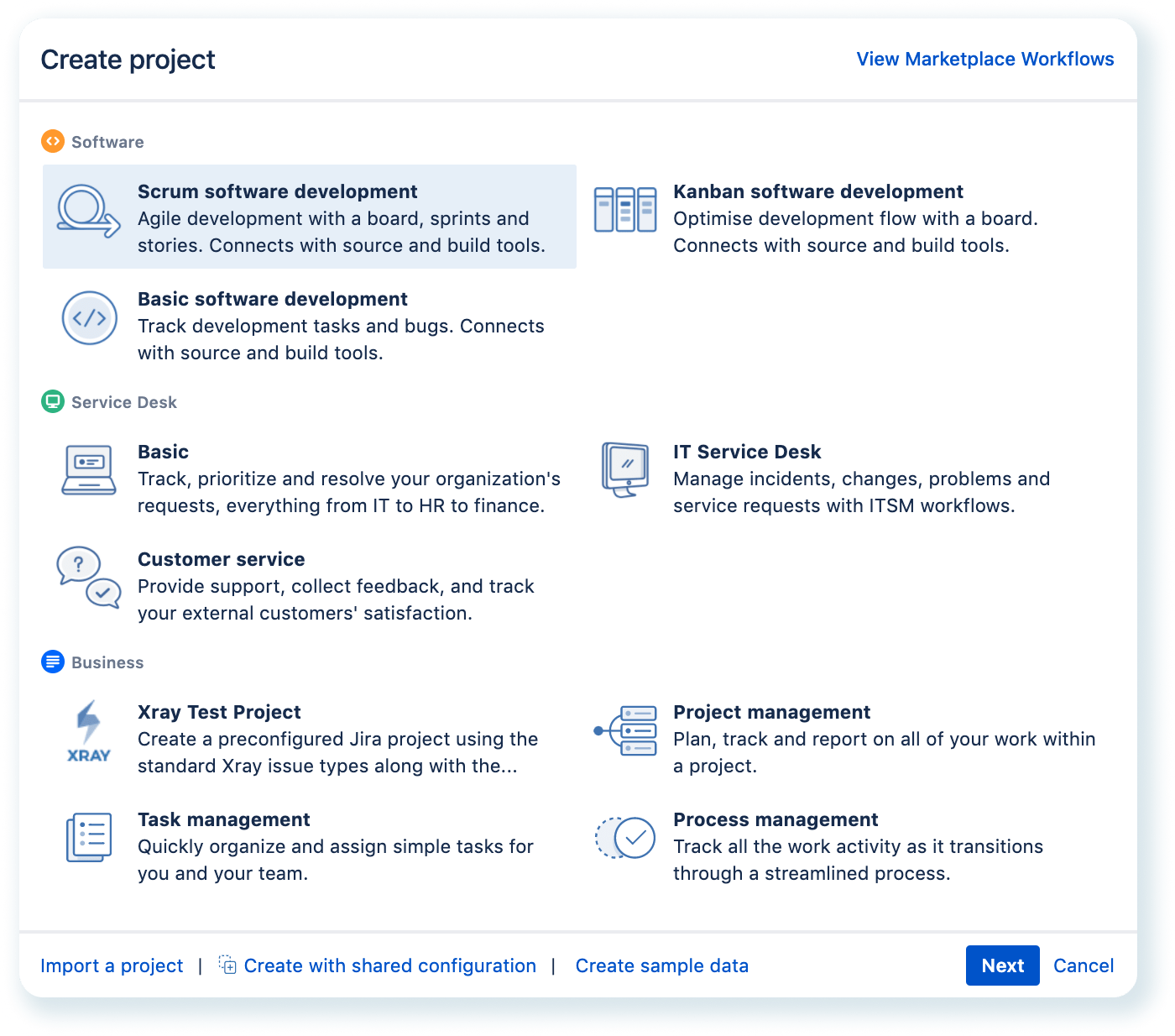Image resolution: width=1175 pixels, height=1036 pixels.
Task: Click description 'Track, prioritize and resolve'
Action: tap(349, 492)
